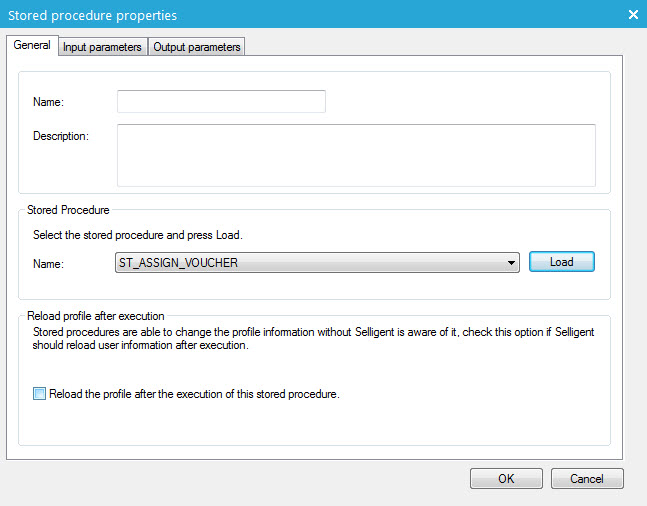647x506 pixels.
Task: Confirm with the OK button
Action: (x=506, y=479)
